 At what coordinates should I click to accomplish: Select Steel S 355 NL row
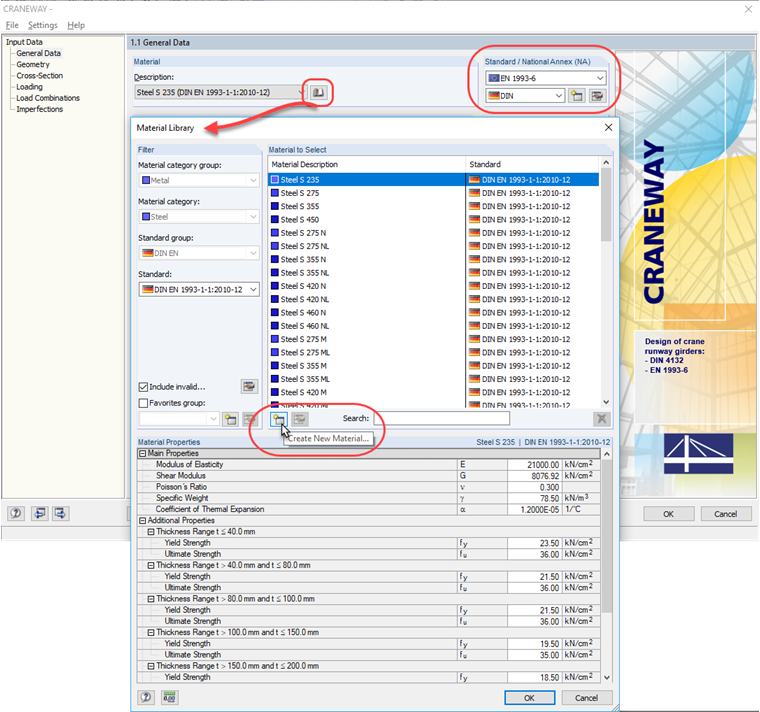click(434, 273)
